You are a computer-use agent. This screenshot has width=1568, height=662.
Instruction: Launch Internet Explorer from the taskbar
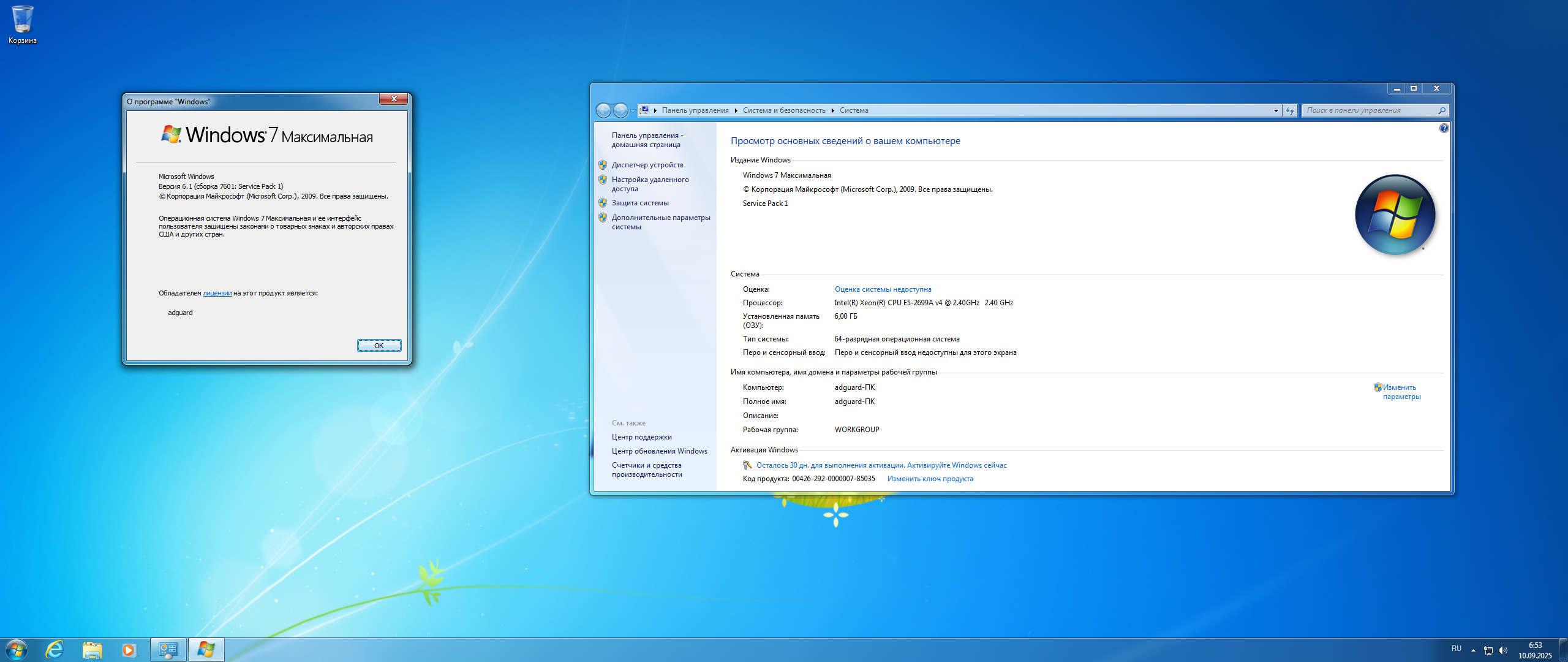(x=55, y=650)
